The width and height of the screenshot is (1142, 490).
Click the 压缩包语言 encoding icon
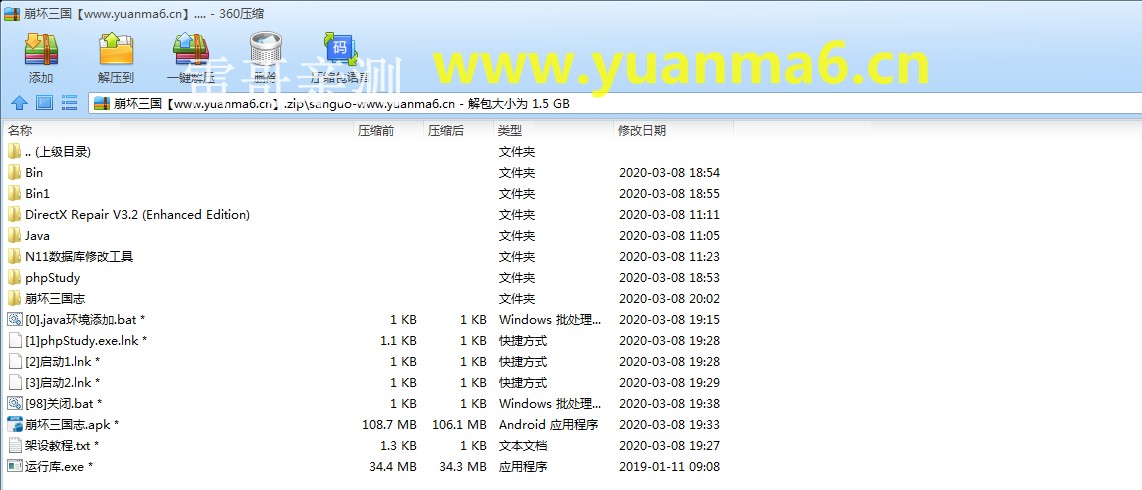tap(339, 50)
